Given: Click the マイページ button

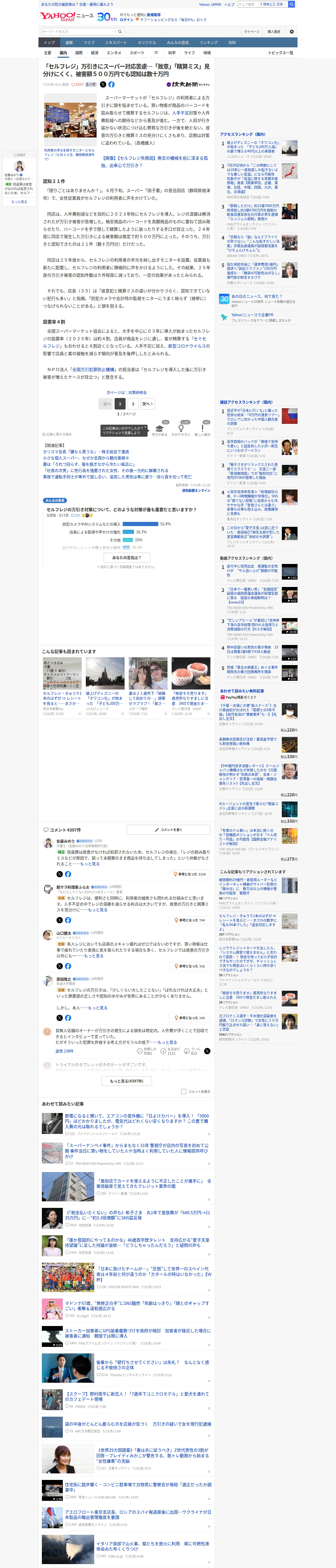Looking at the screenshot, I should [252, 32].
